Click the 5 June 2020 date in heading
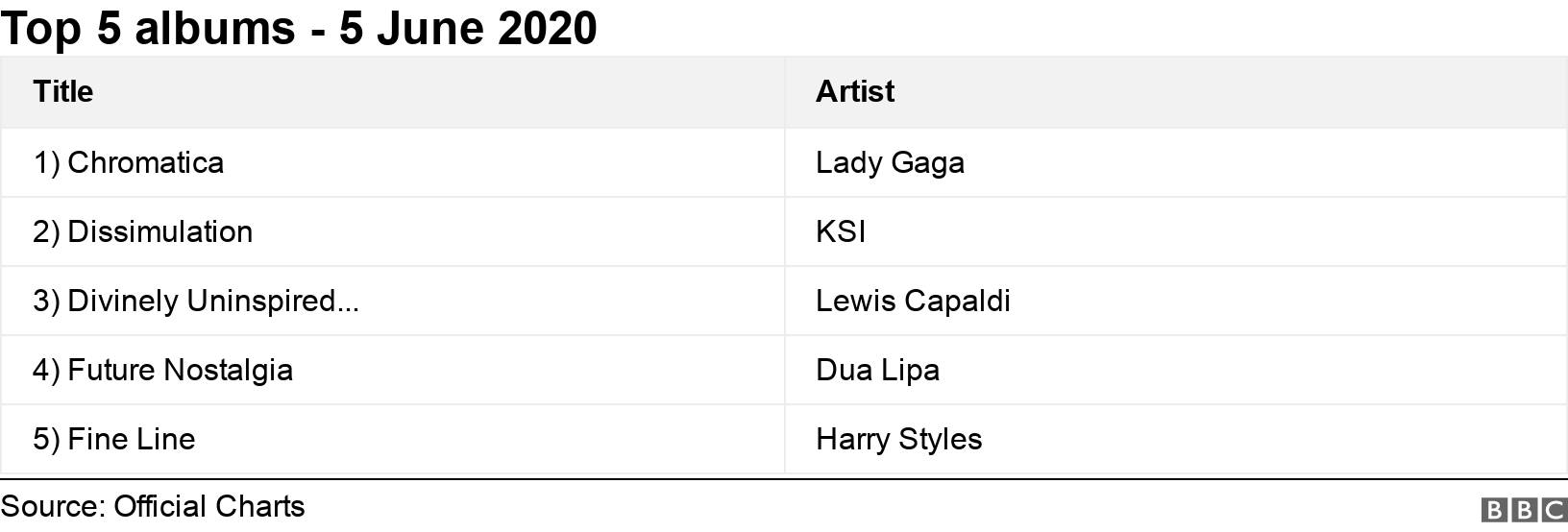Screen dimensions: 1568x532 (x=468, y=29)
